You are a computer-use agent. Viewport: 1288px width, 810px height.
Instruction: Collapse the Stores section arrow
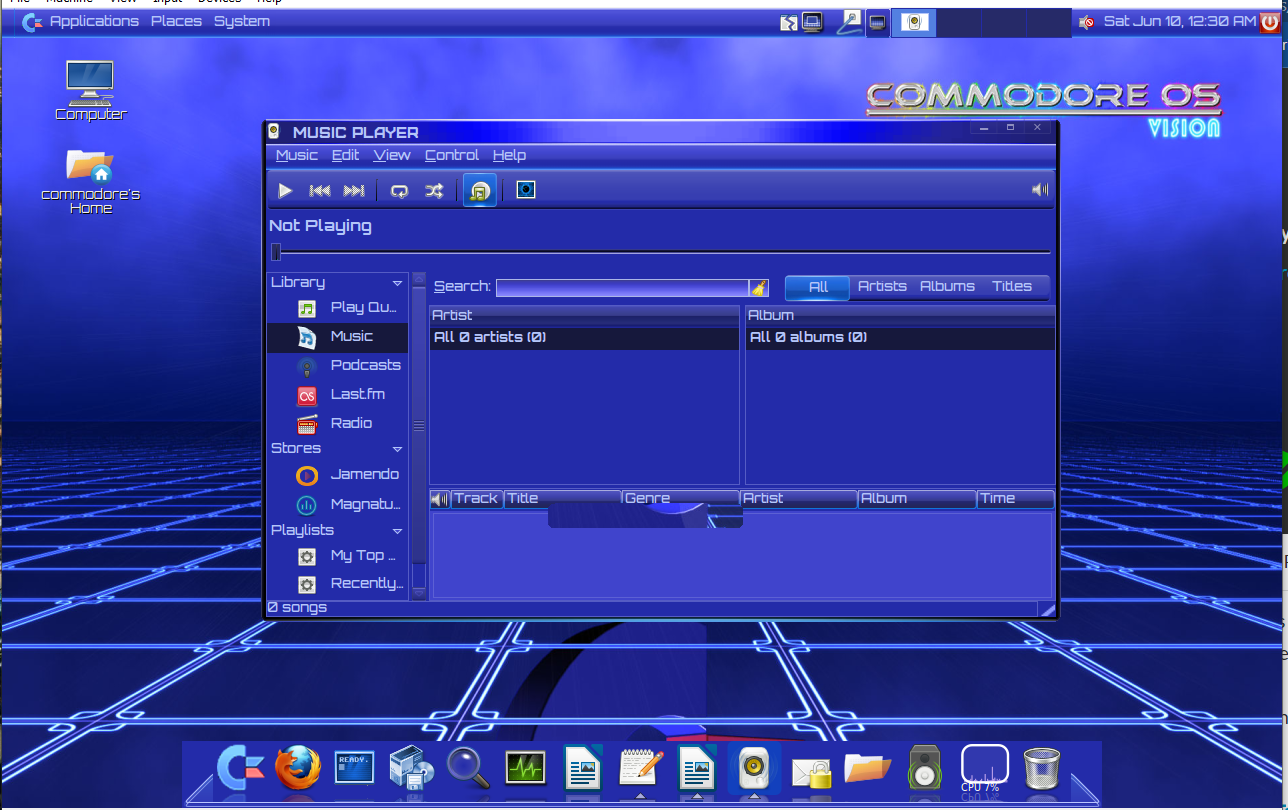point(397,450)
